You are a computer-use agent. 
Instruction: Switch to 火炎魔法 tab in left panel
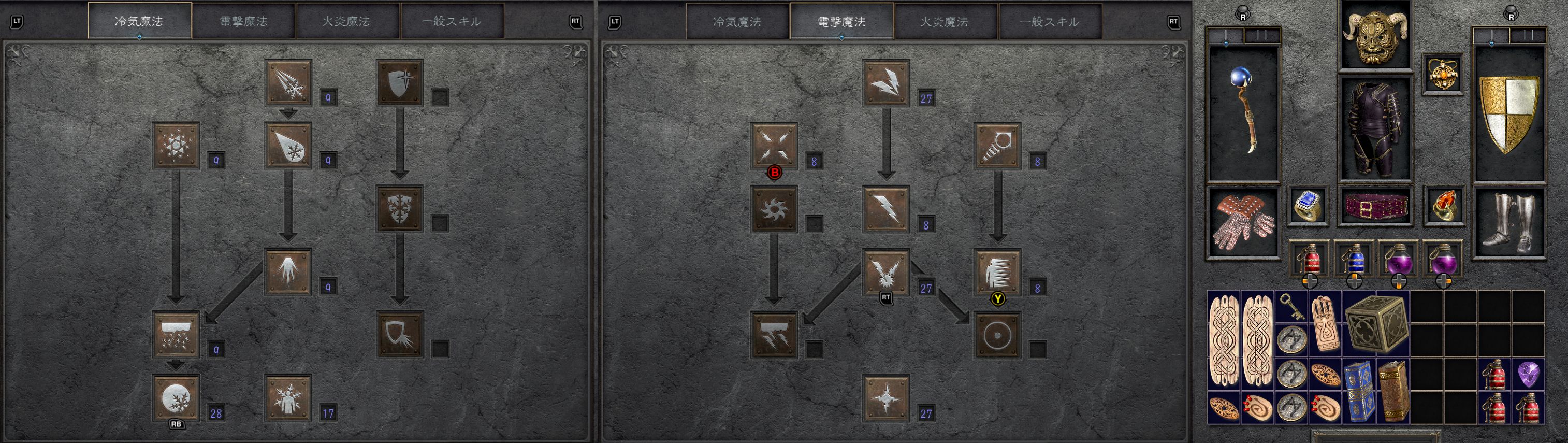coord(347,21)
